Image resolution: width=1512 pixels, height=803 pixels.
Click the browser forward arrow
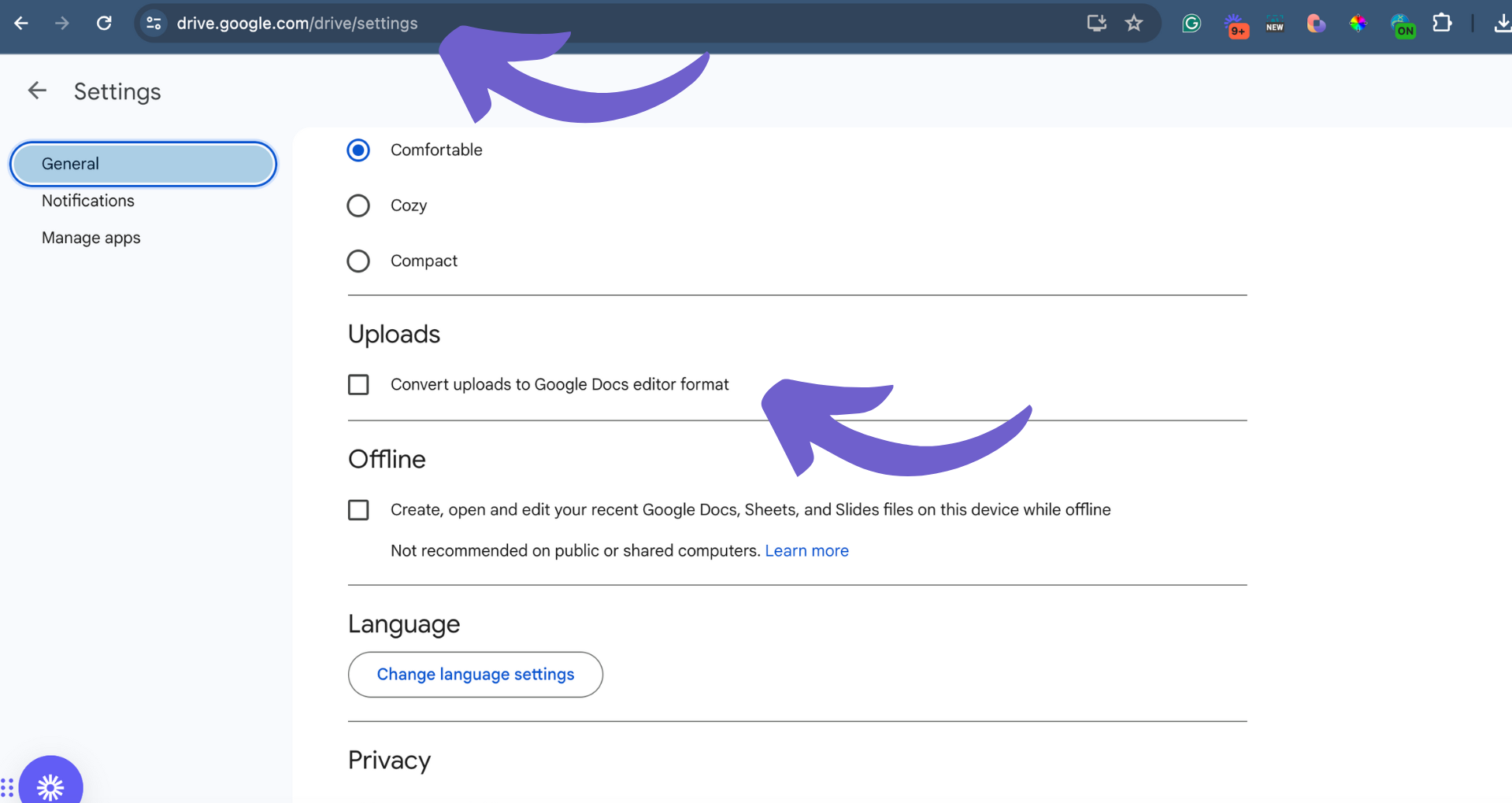[x=62, y=24]
